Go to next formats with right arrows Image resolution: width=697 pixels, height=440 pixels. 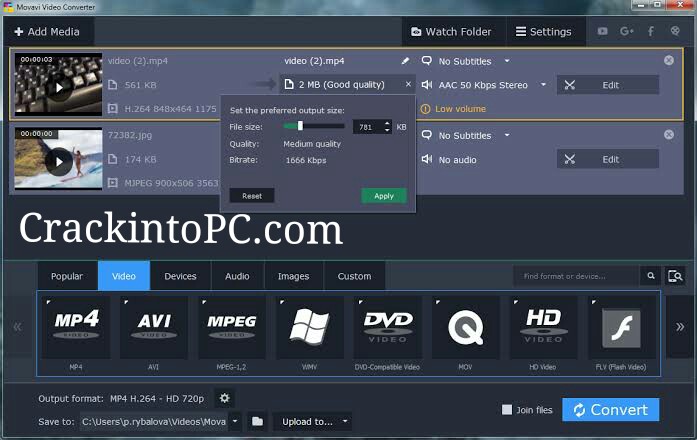tap(680, 327)
